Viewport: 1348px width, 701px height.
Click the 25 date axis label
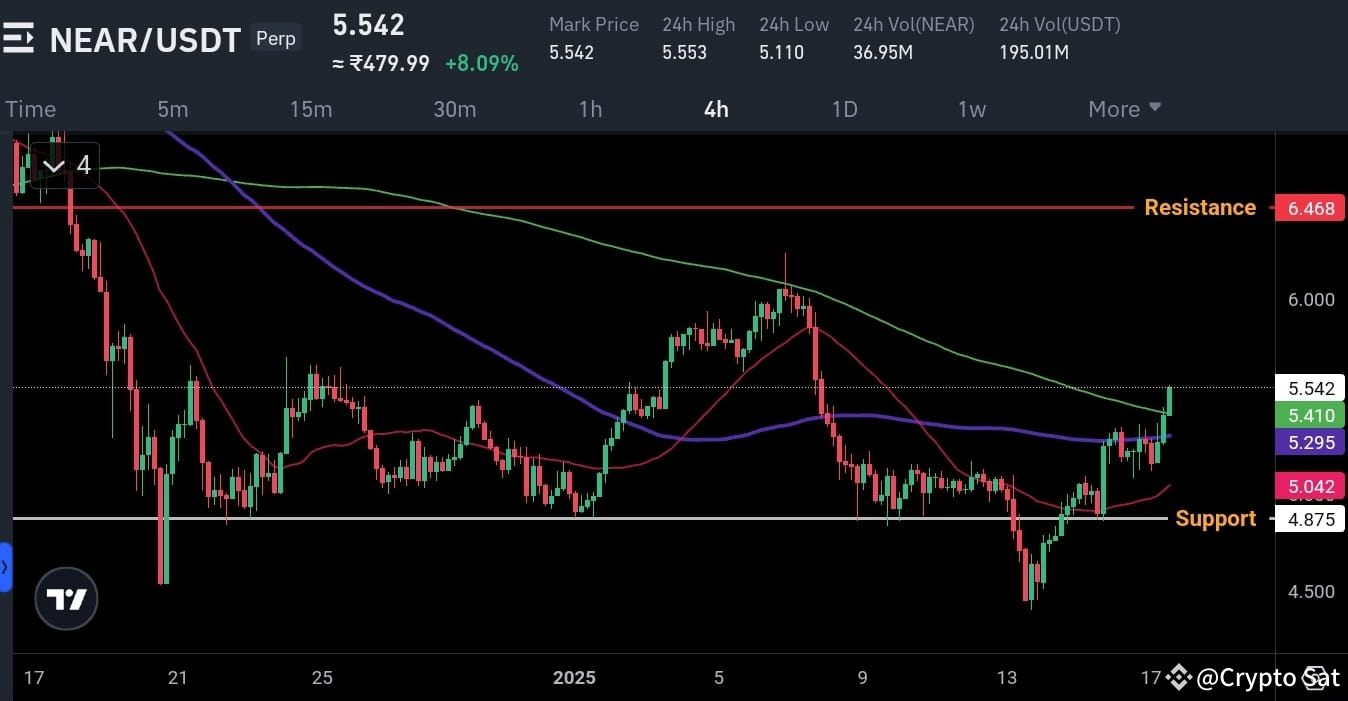click(x=322, y=678)
